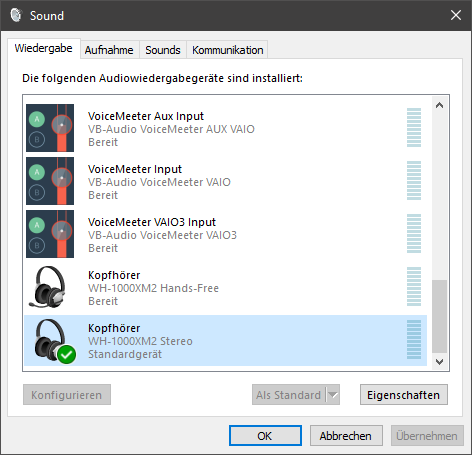Select the 'VoiceMeeter Aux Input' device name

tap(146, 116)
